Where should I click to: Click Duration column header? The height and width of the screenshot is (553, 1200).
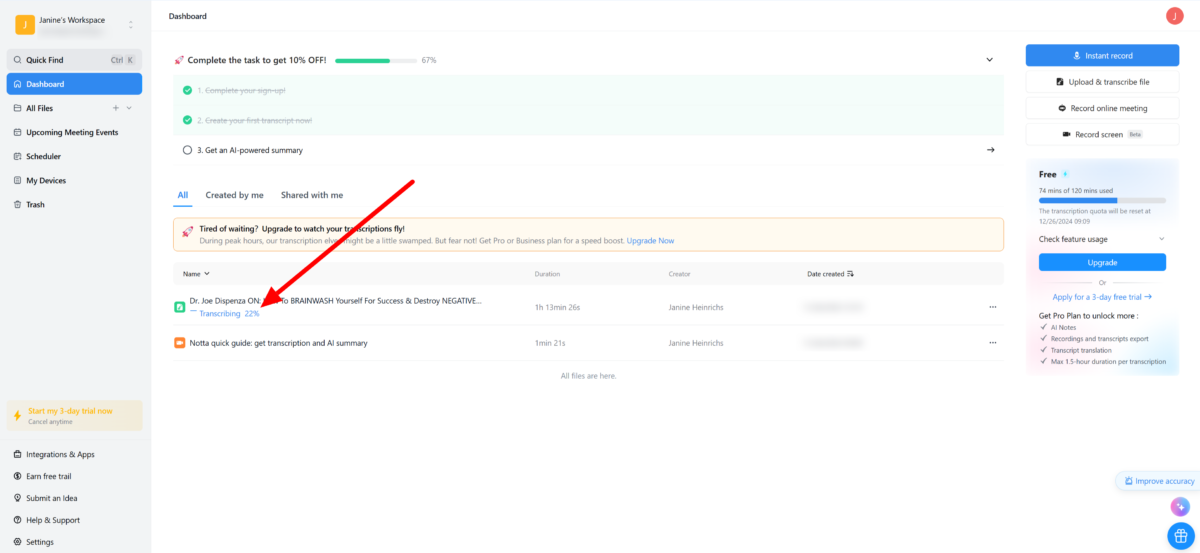tap(547, 273)
